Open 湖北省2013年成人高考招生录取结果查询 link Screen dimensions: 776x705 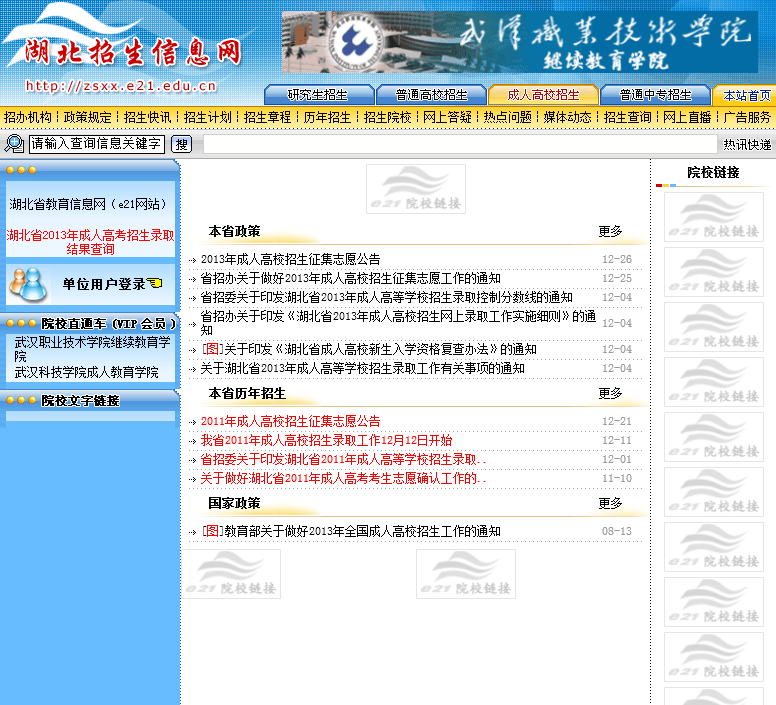[90, 242]
